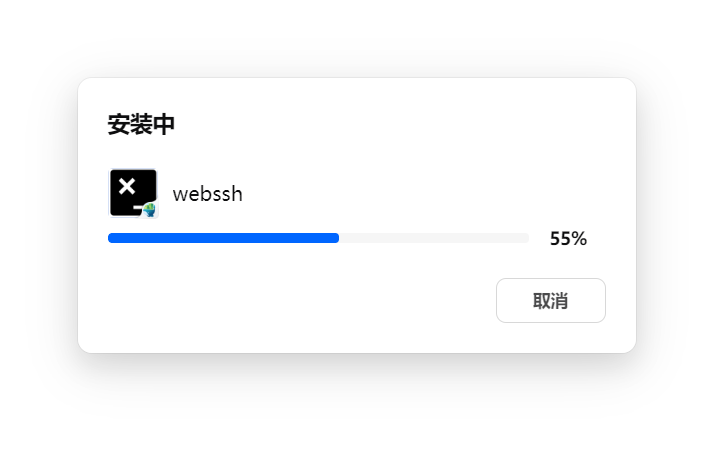The width and height of the screenshot is (709, 476).
Task: Click the webssh app name label
Action: tap(207, 194)
